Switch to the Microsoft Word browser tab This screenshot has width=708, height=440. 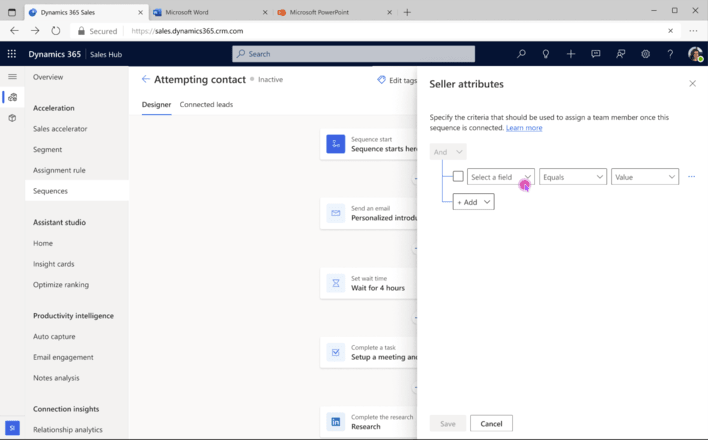[x=211, y=12]
